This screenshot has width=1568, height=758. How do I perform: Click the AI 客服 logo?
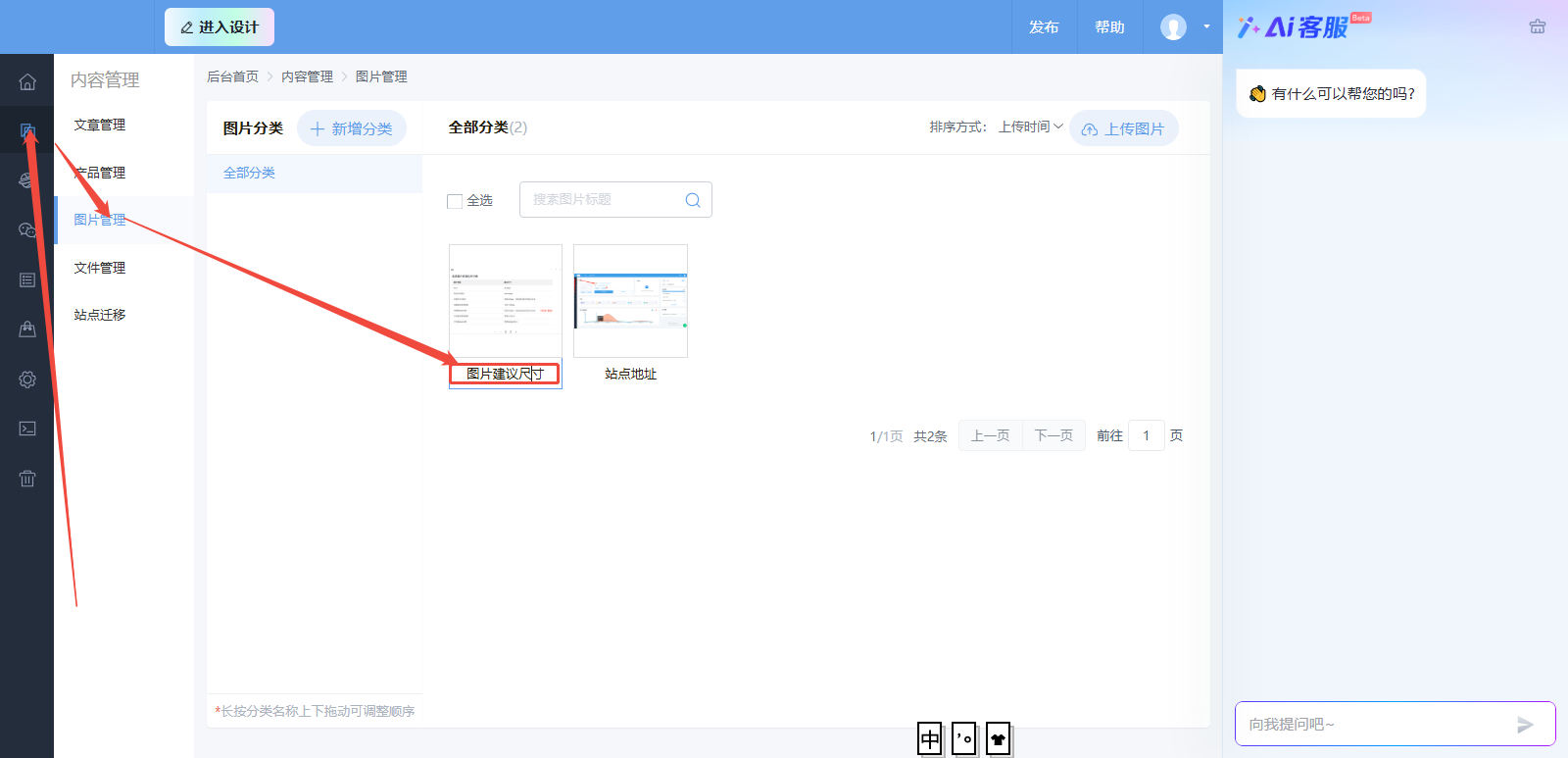pyautogui.click(x=1303, y=27)
